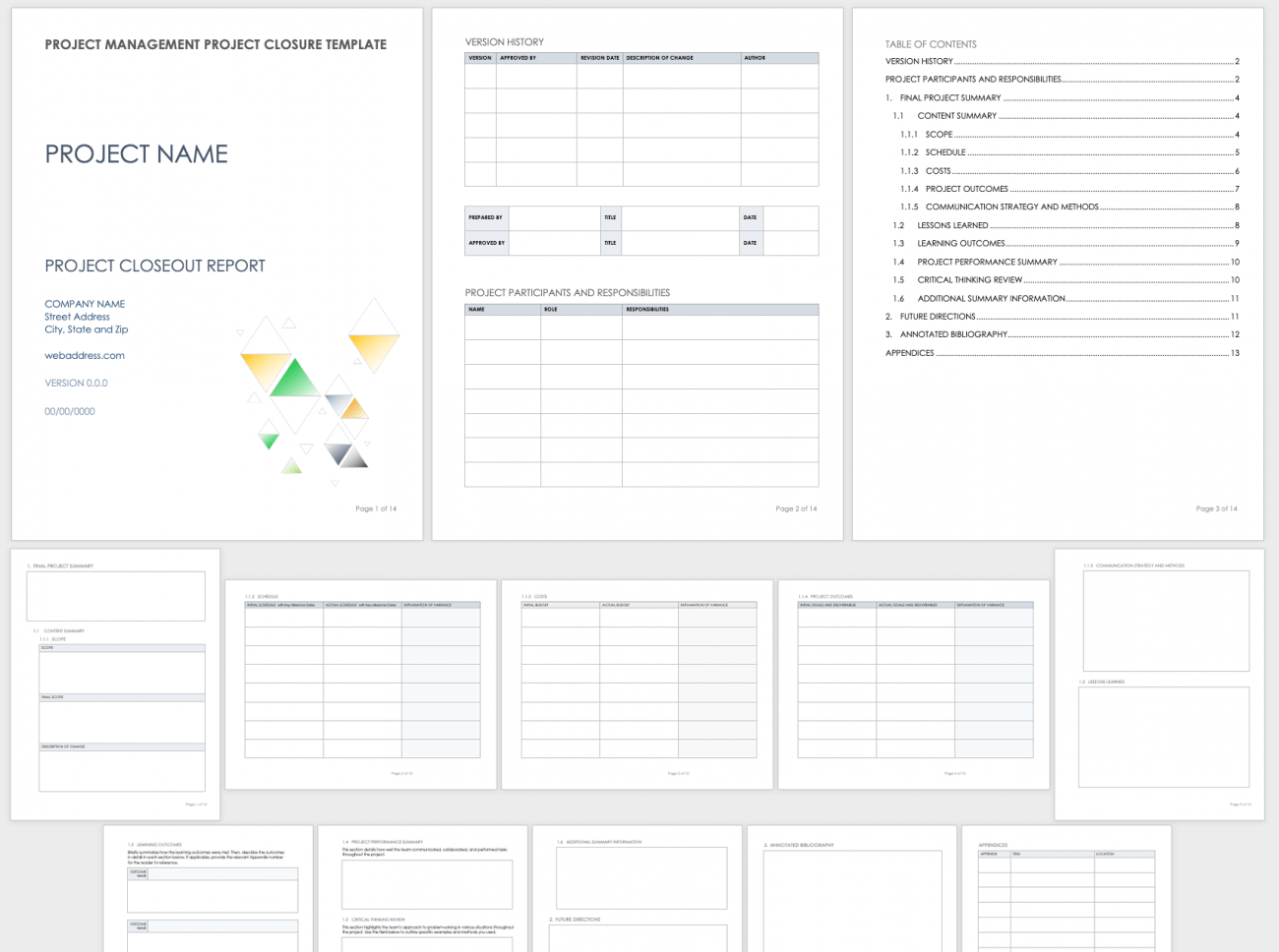Select the PROJECT CLOSEOUT REPORT heading
1279x952 pixels.
tap(154, 266)
